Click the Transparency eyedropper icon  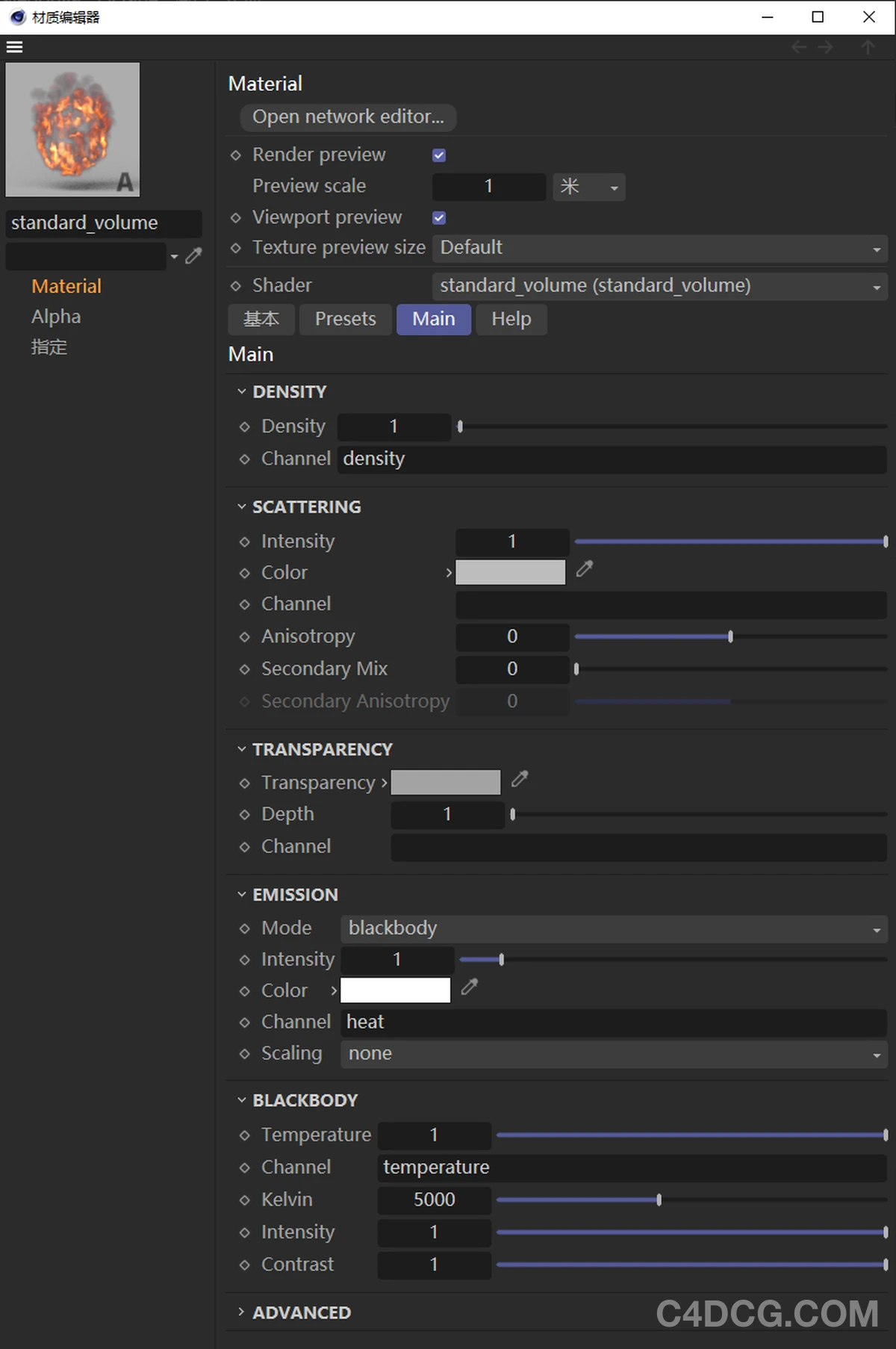520,780
